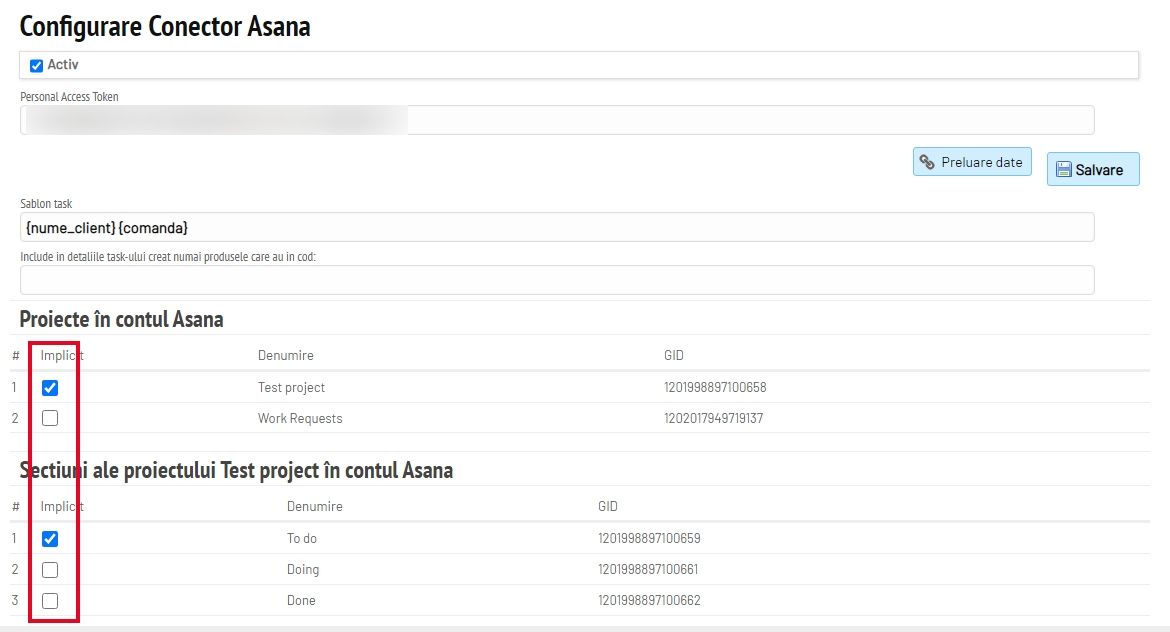The width and height of the screenshot is (1170, 632).
Task: Uncheck Implicit for To do section
Action: click(x=50, y=539)
